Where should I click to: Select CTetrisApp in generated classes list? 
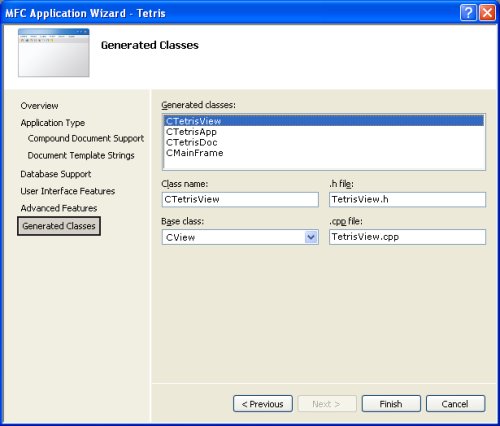coord(324,132)
